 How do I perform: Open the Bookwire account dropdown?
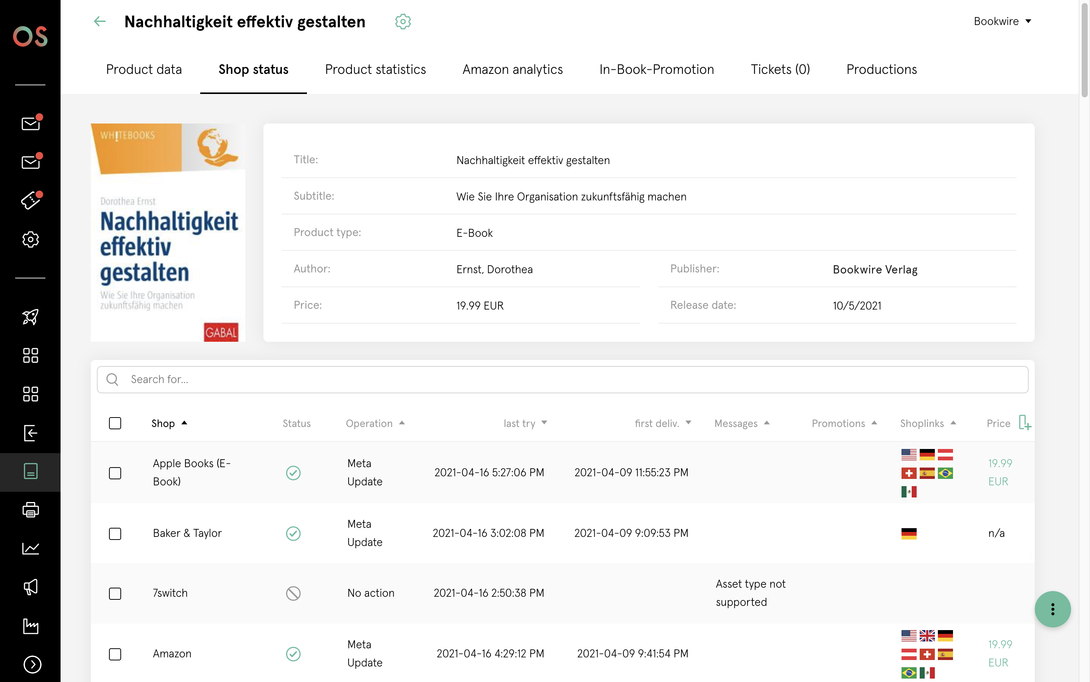pos(1002,21)
